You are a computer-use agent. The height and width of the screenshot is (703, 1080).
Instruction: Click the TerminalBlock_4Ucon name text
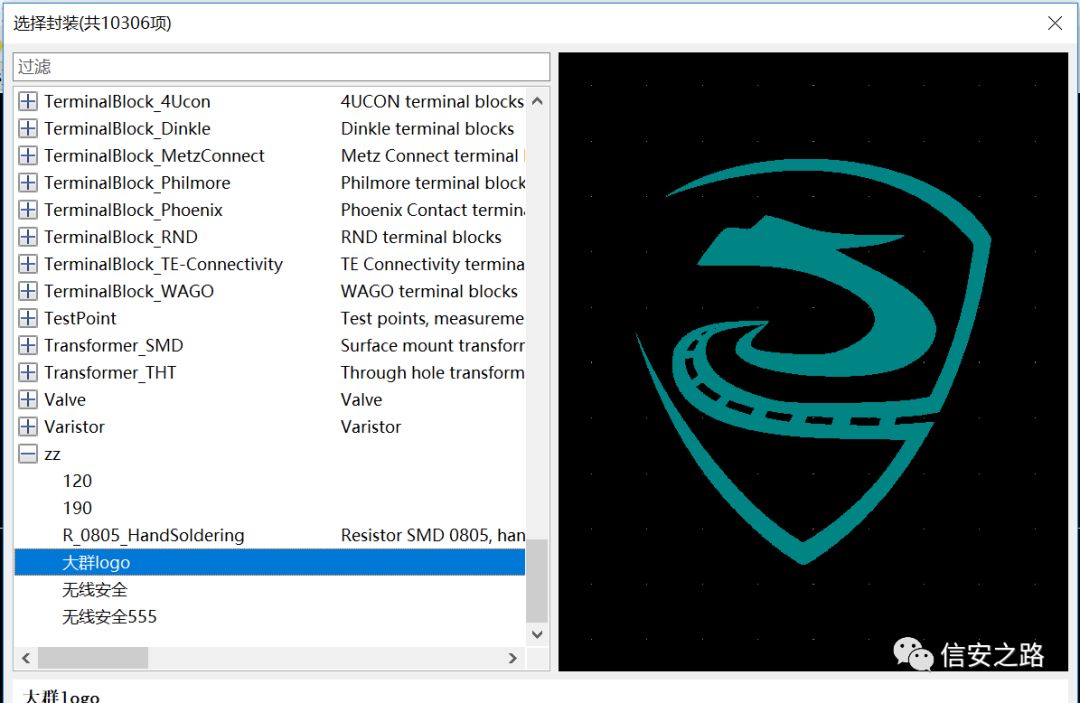[127, 101]
